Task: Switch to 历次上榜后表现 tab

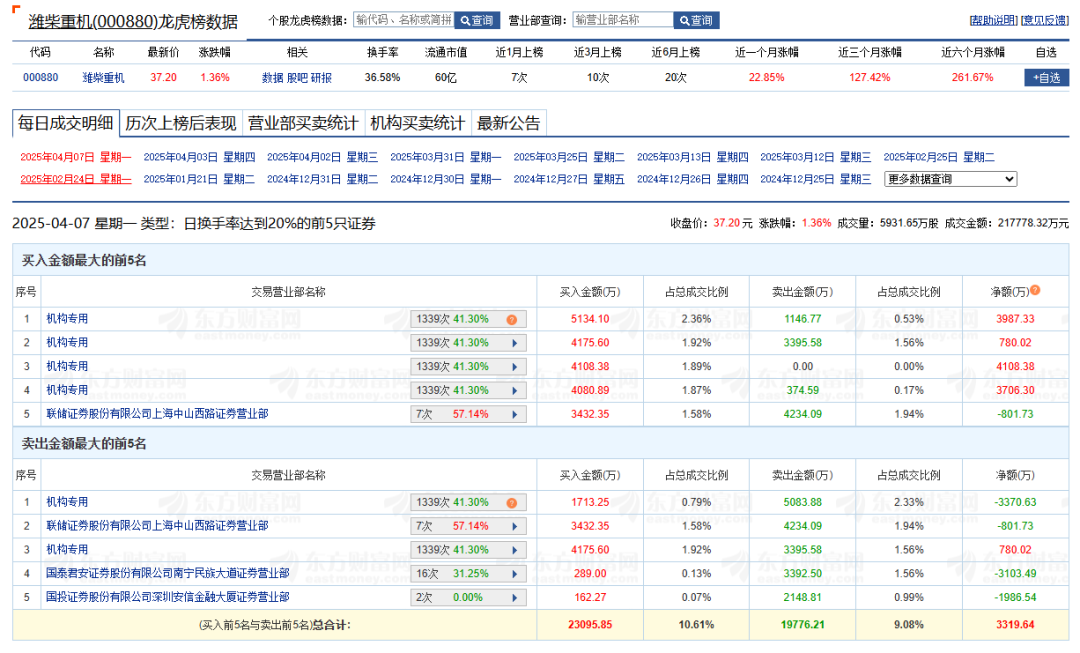Action: [x=181, y=123]
